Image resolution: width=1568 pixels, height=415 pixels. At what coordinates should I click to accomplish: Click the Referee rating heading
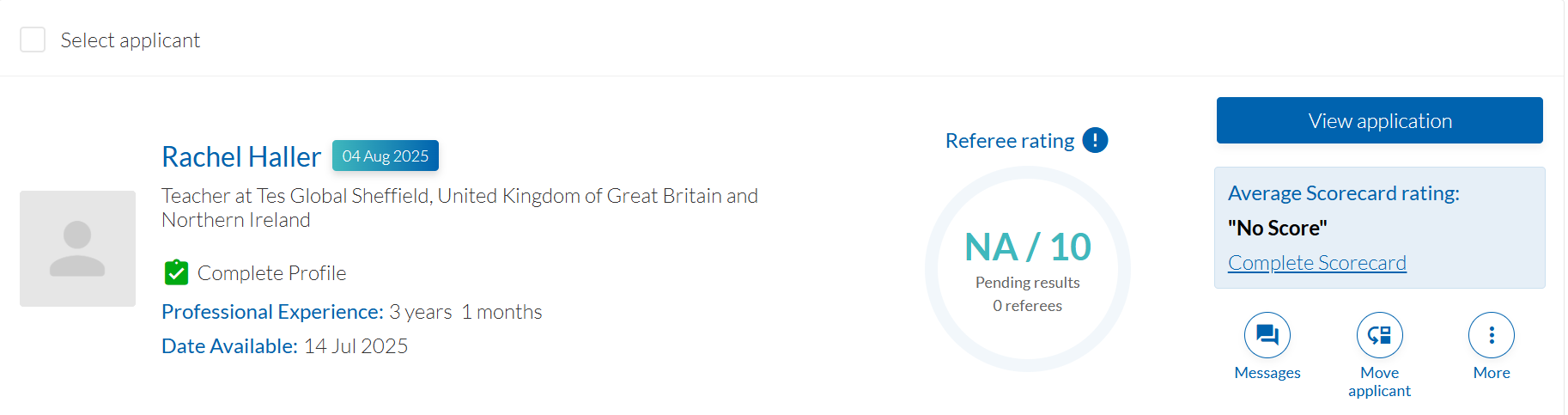tap(1009, 141)
